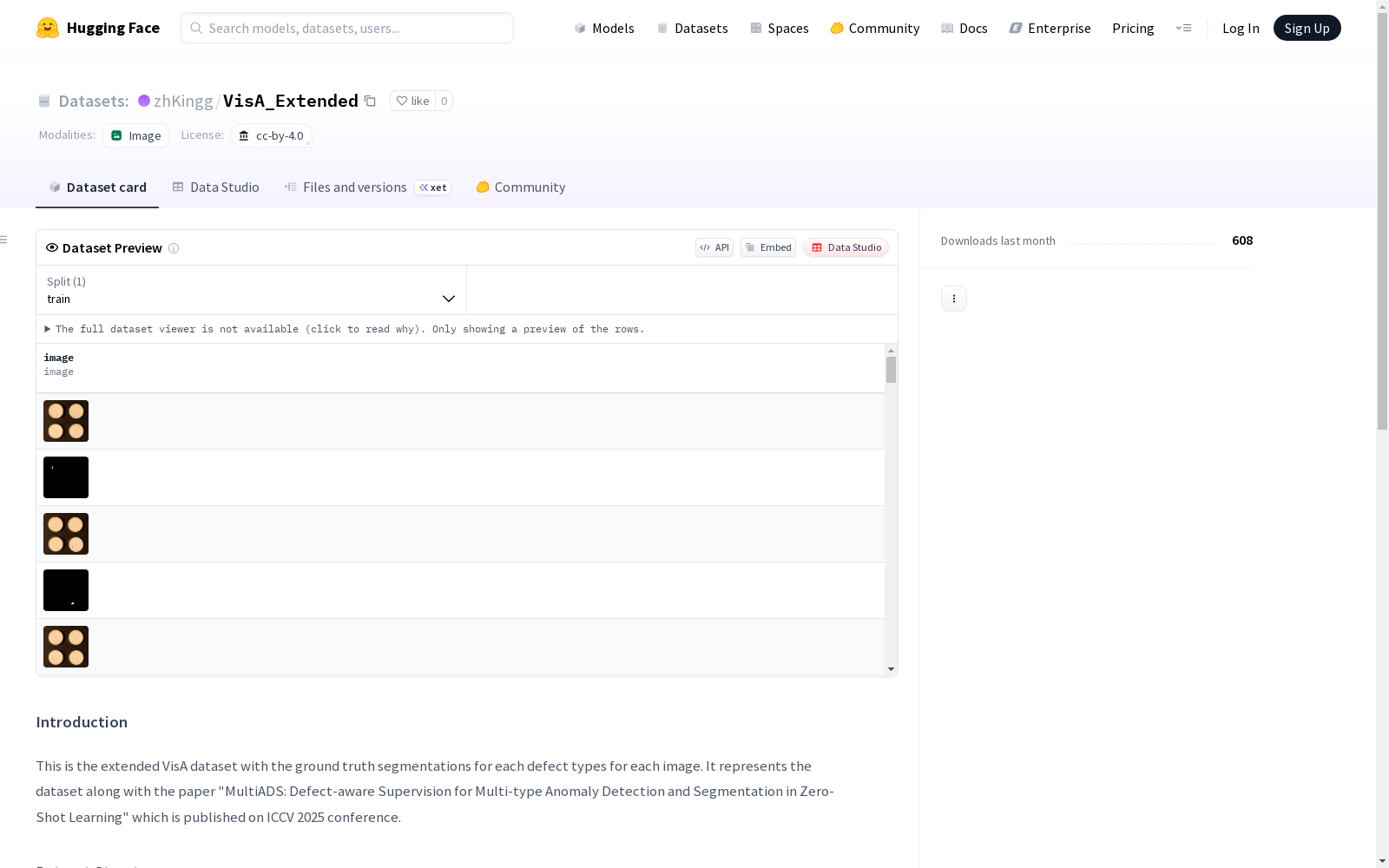Image resolution: width=1389 pixels, height=868 pixels.
Task: Click the heart like button
Action: point(412,101)
